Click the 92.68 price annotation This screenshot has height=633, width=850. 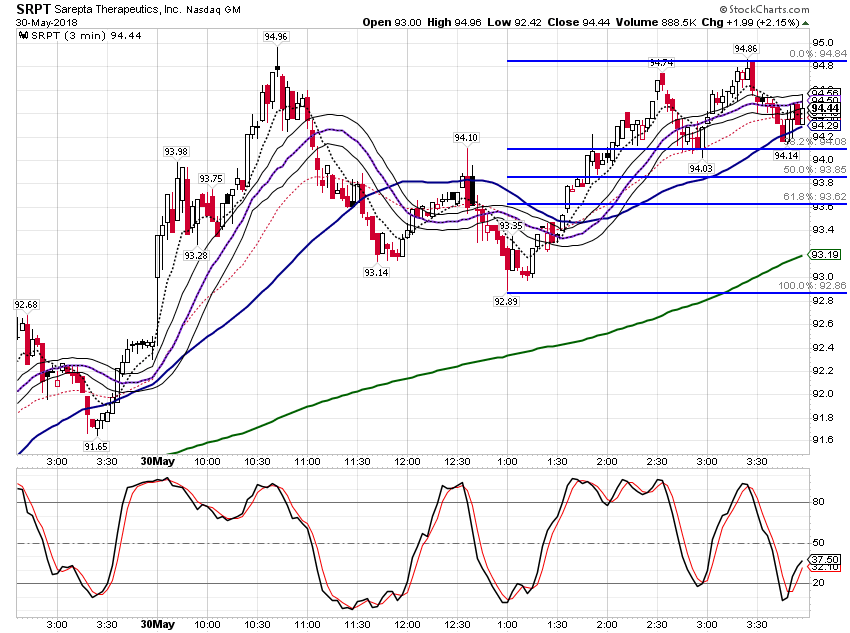click(26, 305)
